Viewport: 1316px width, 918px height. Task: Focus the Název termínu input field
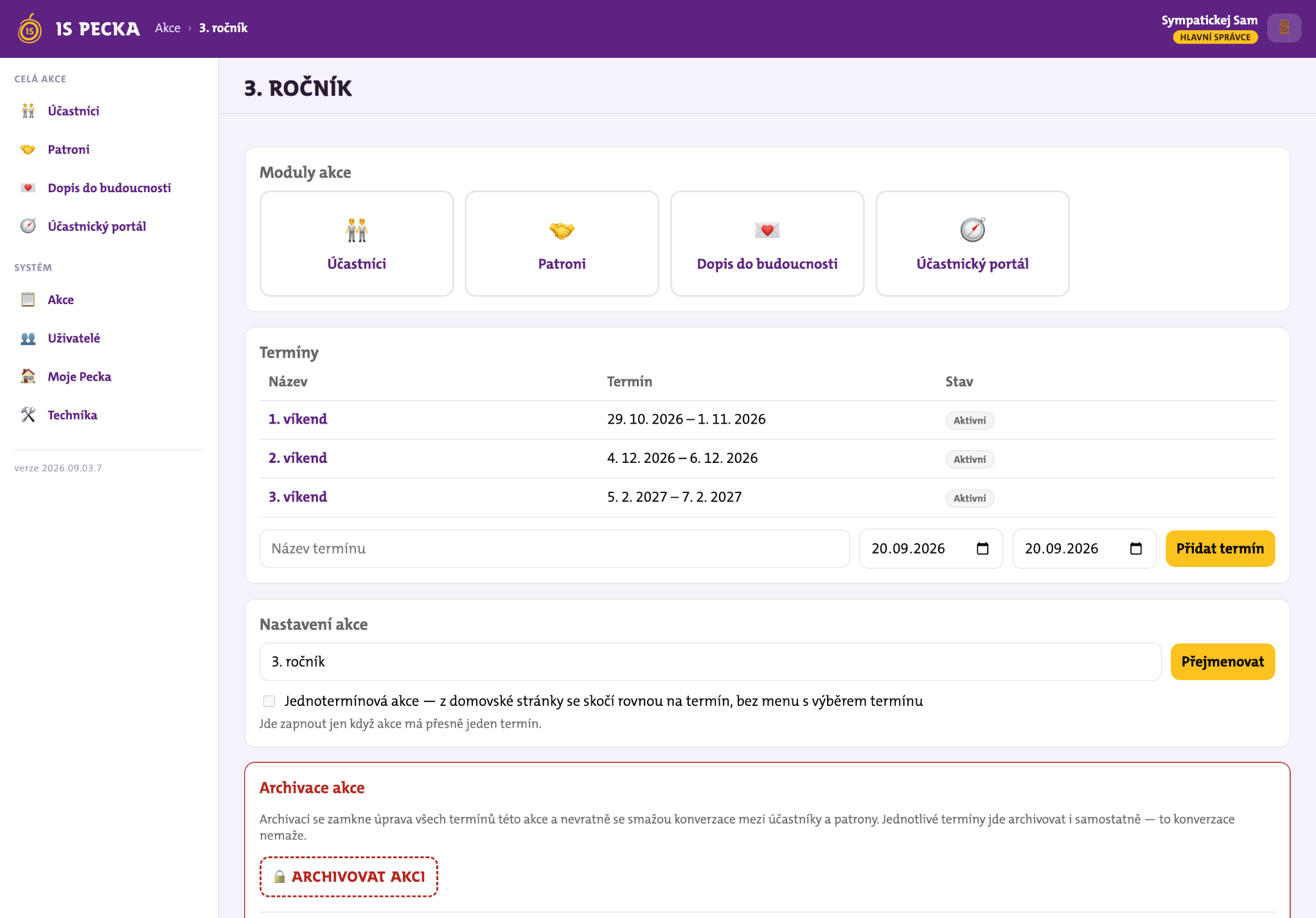tap(555, 548)
